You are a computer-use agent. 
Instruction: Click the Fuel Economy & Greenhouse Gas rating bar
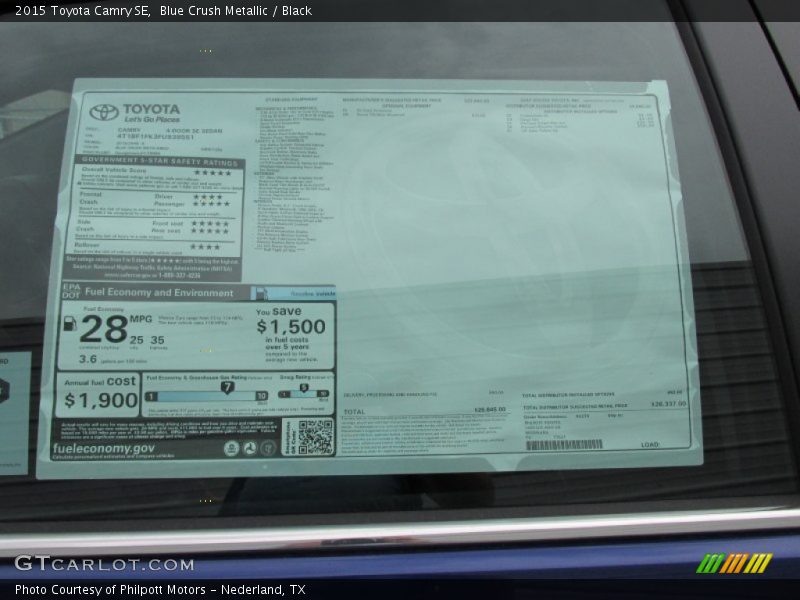(x=206, y=396)
